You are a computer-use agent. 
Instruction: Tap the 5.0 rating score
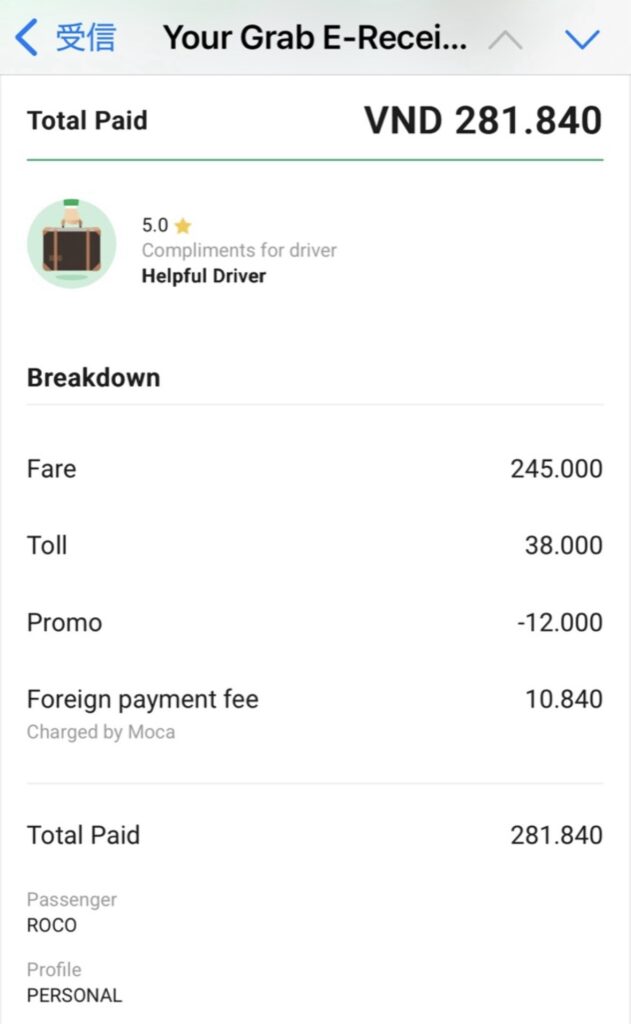(154, 226)
